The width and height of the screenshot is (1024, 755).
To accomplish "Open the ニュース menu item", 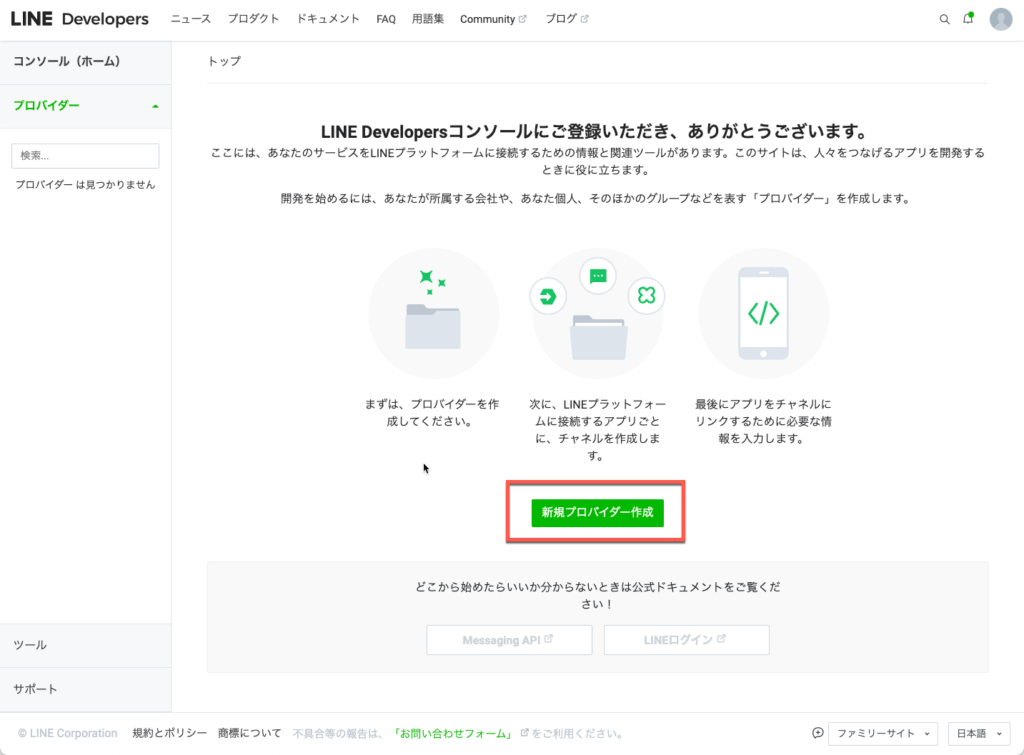I will [190, 19].
